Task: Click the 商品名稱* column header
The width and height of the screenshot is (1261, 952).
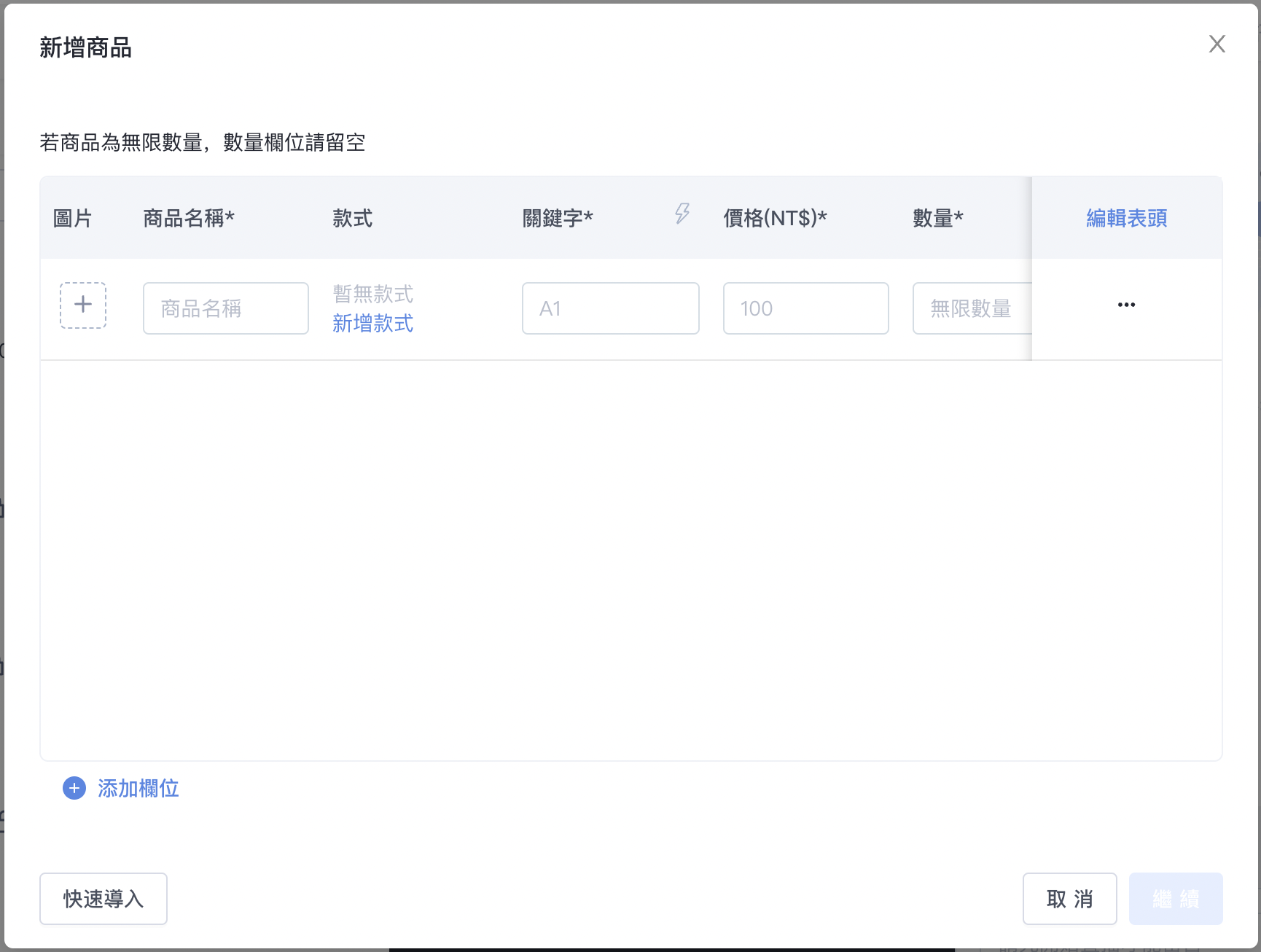Action: pyautogui.click(x=189, y=218)
